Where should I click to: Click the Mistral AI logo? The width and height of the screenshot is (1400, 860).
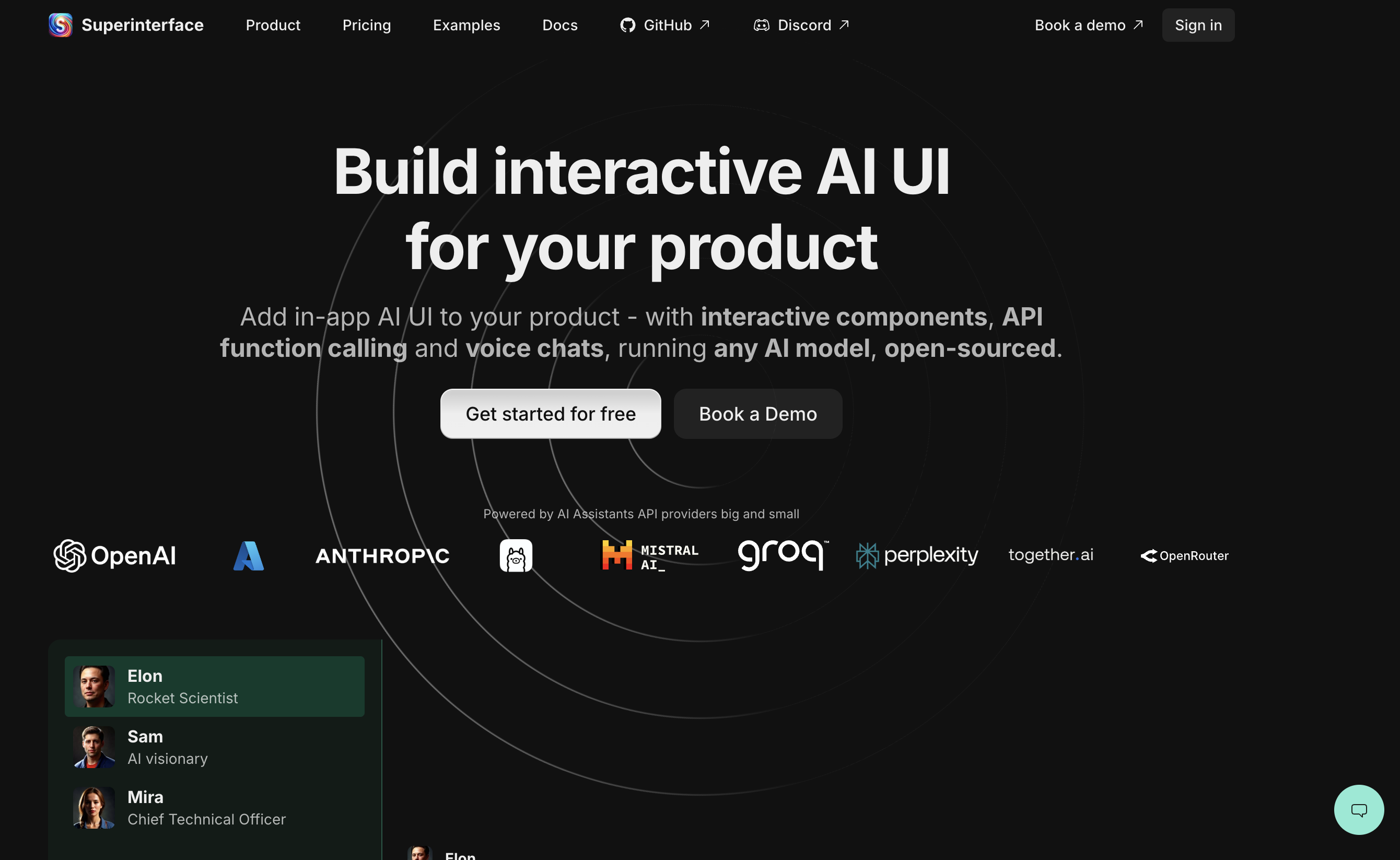649,556
